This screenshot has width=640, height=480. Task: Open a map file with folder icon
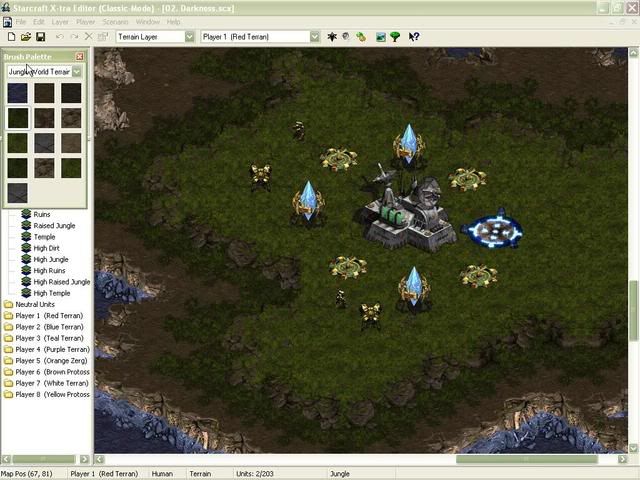pos(26,37)
